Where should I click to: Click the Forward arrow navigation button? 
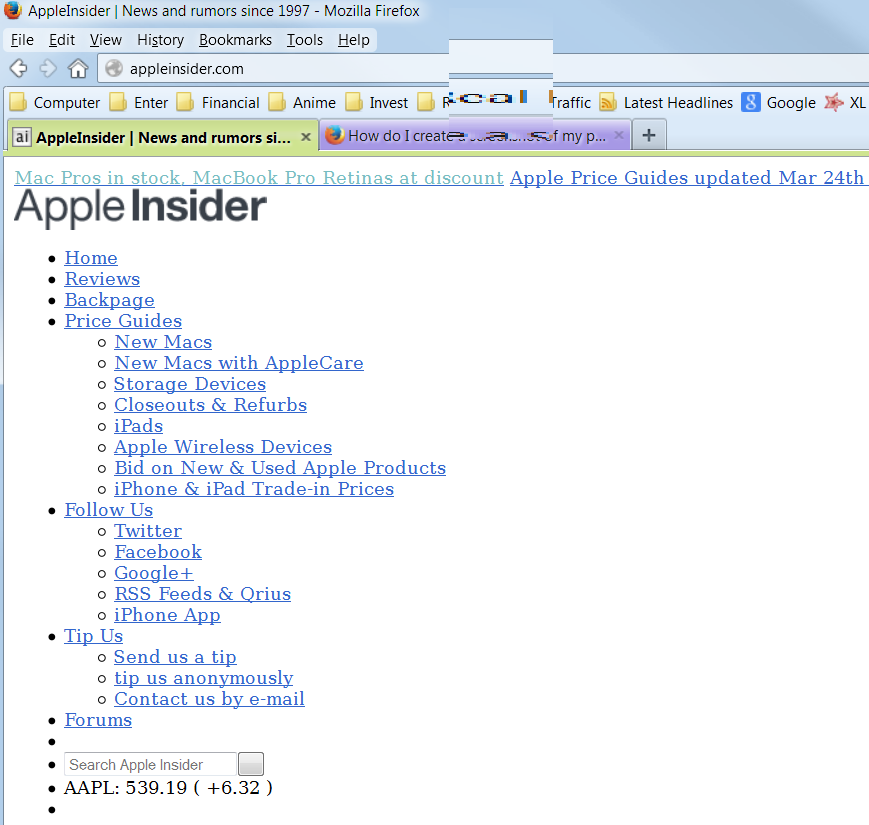pos(48,68)
